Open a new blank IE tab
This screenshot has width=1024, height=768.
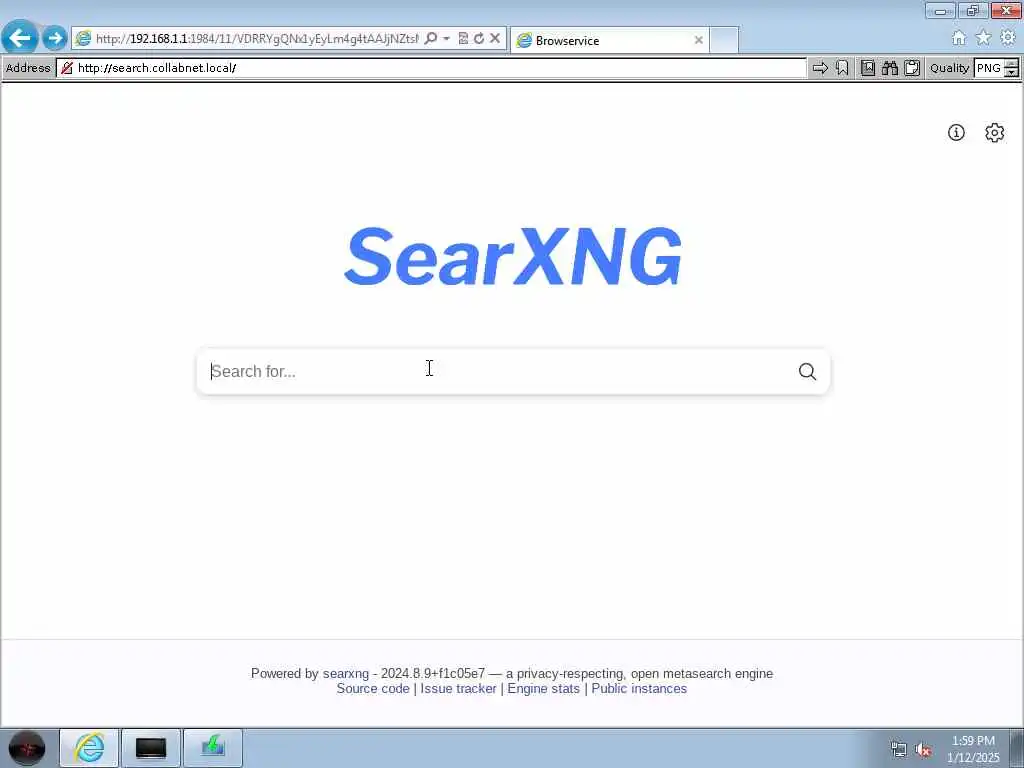[x=724, y=40]
